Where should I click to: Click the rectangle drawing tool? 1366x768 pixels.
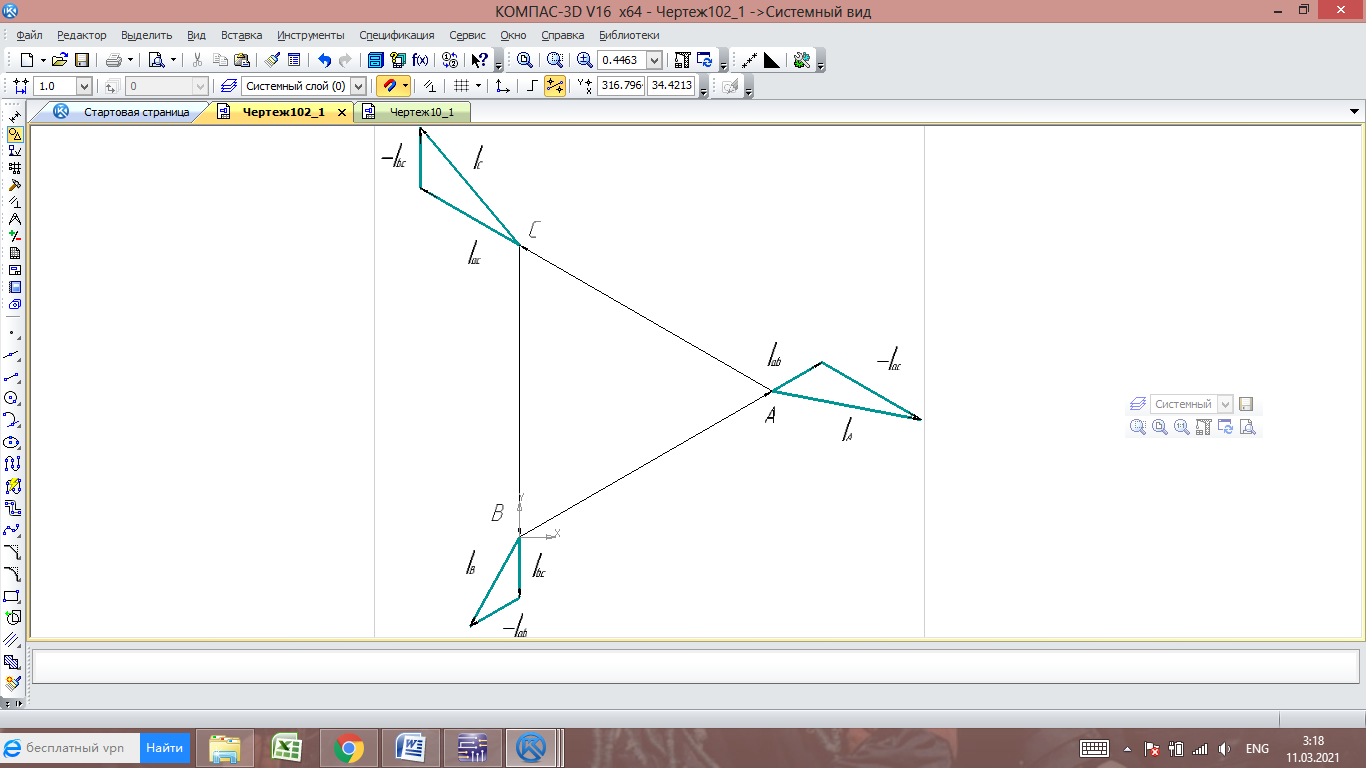[x=13, y=597]
